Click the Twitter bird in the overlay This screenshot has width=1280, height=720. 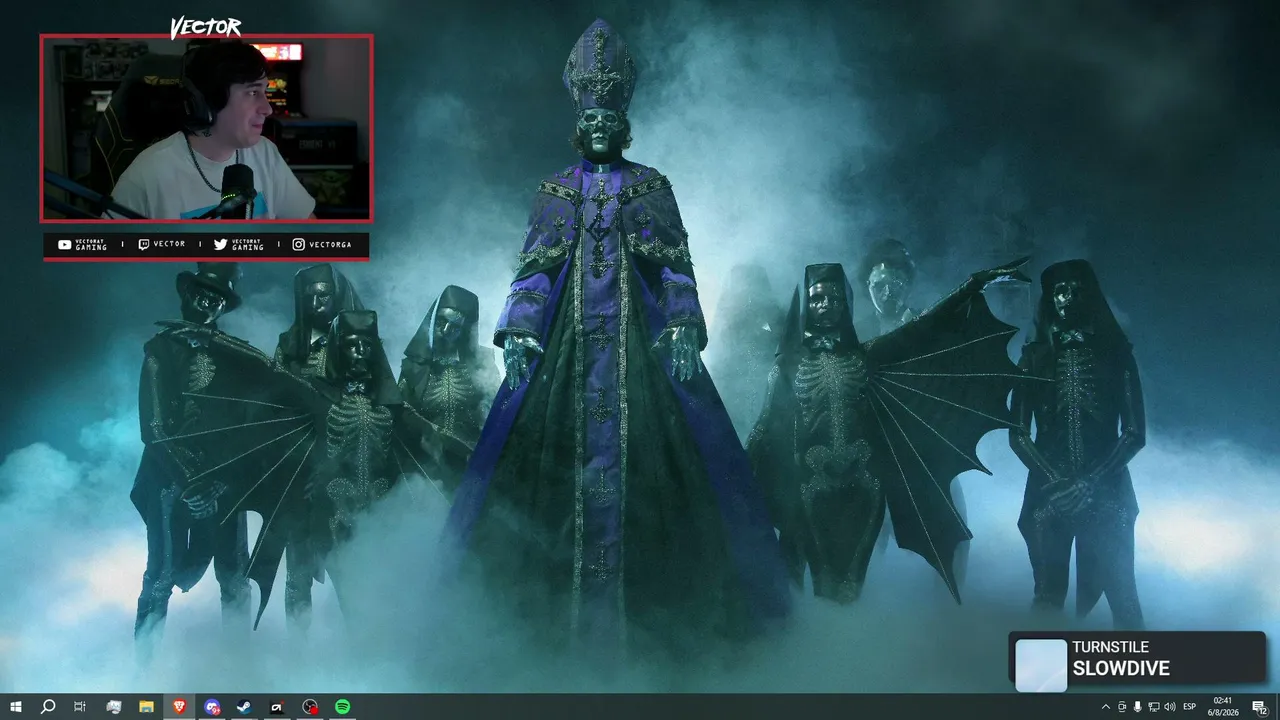pyautogui.click(x=221, y=244)
